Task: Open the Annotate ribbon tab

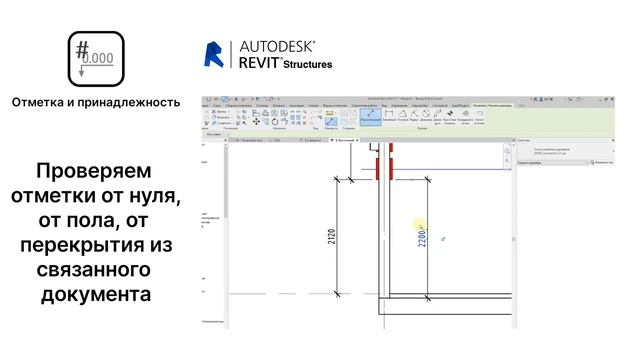Action: (x=296, y=106)
